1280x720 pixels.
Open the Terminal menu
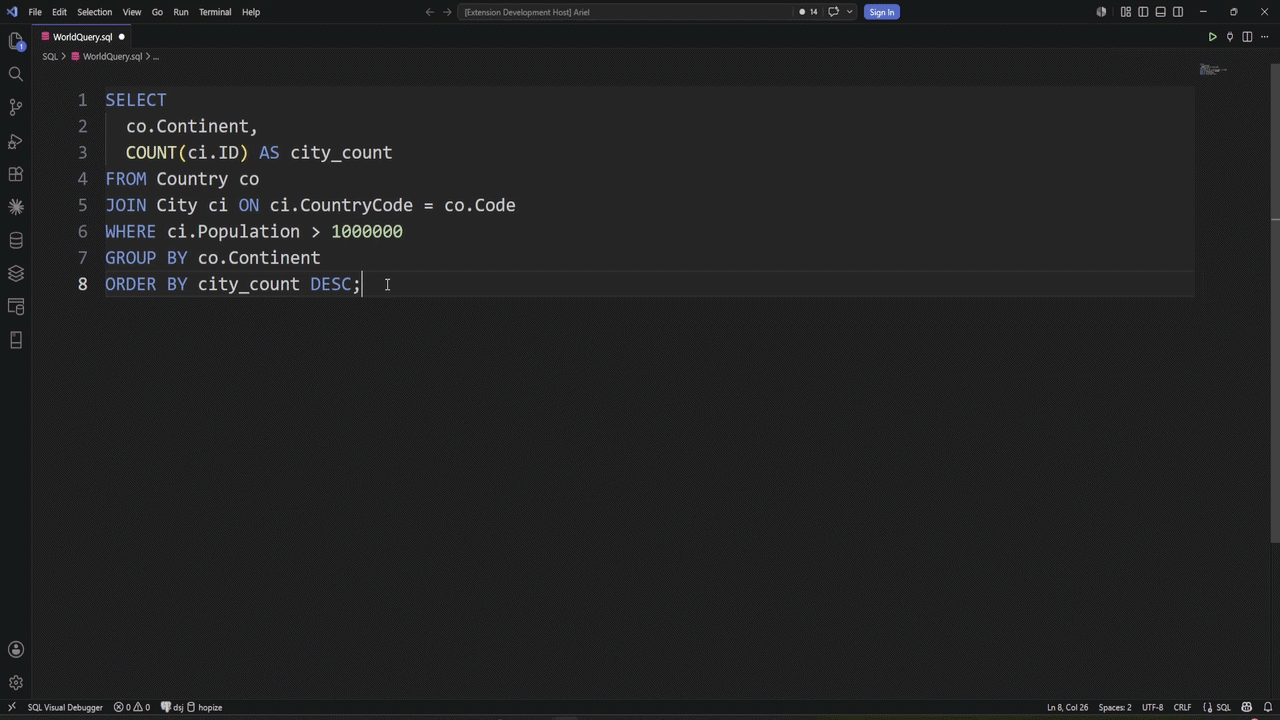pos(215,12)
